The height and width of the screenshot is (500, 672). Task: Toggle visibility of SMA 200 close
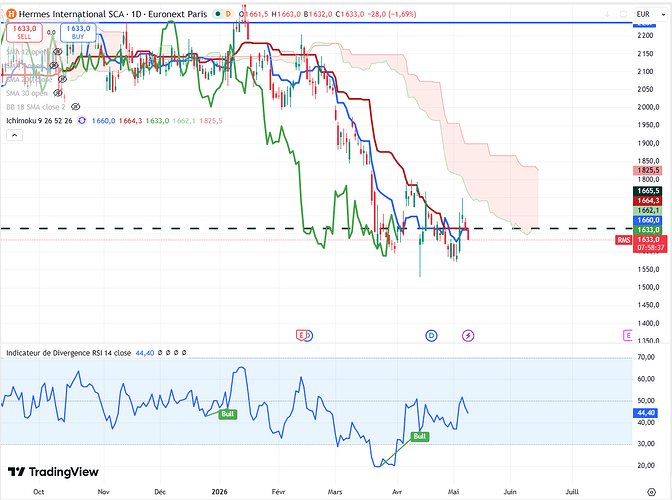pos(62,79)
